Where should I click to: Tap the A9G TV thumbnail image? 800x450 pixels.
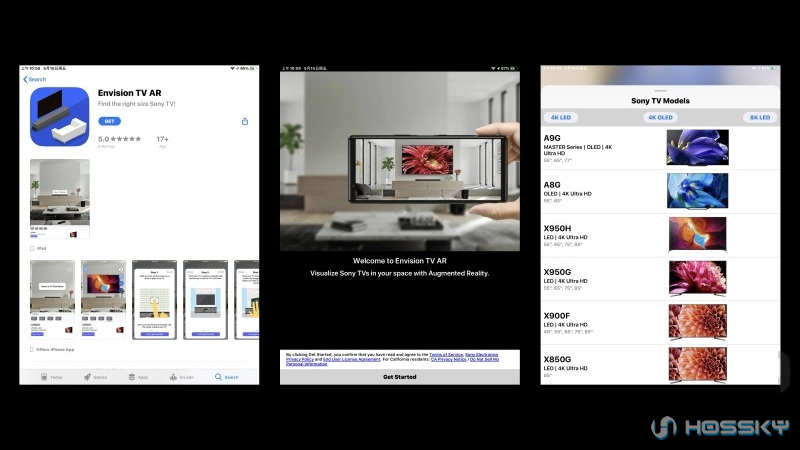pos(697,147)
